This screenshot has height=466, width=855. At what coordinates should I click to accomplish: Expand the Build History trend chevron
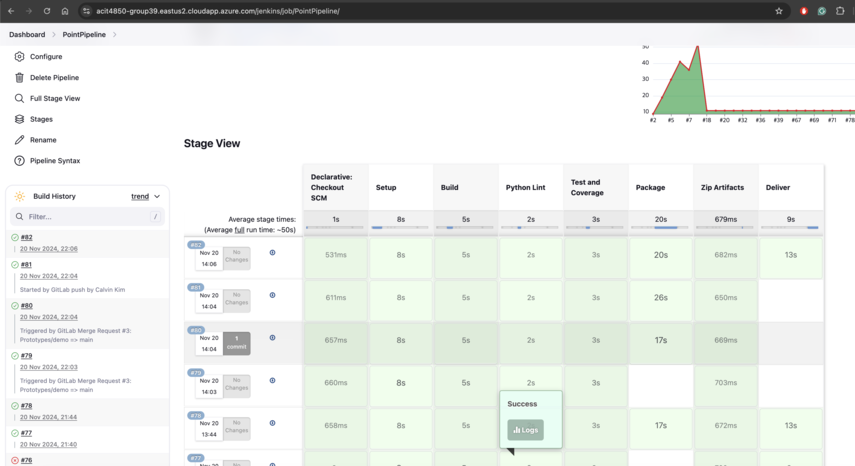[157, 197]
